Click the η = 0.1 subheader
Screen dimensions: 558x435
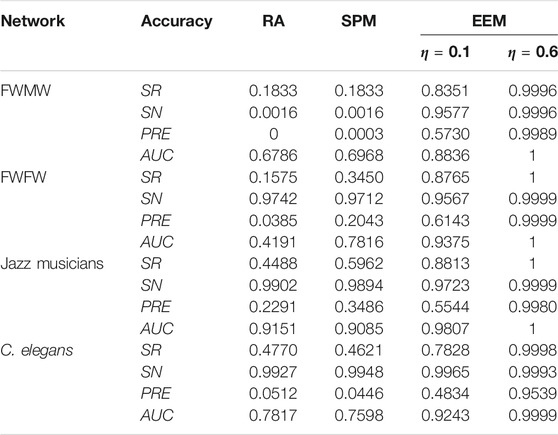coord(445,52)
